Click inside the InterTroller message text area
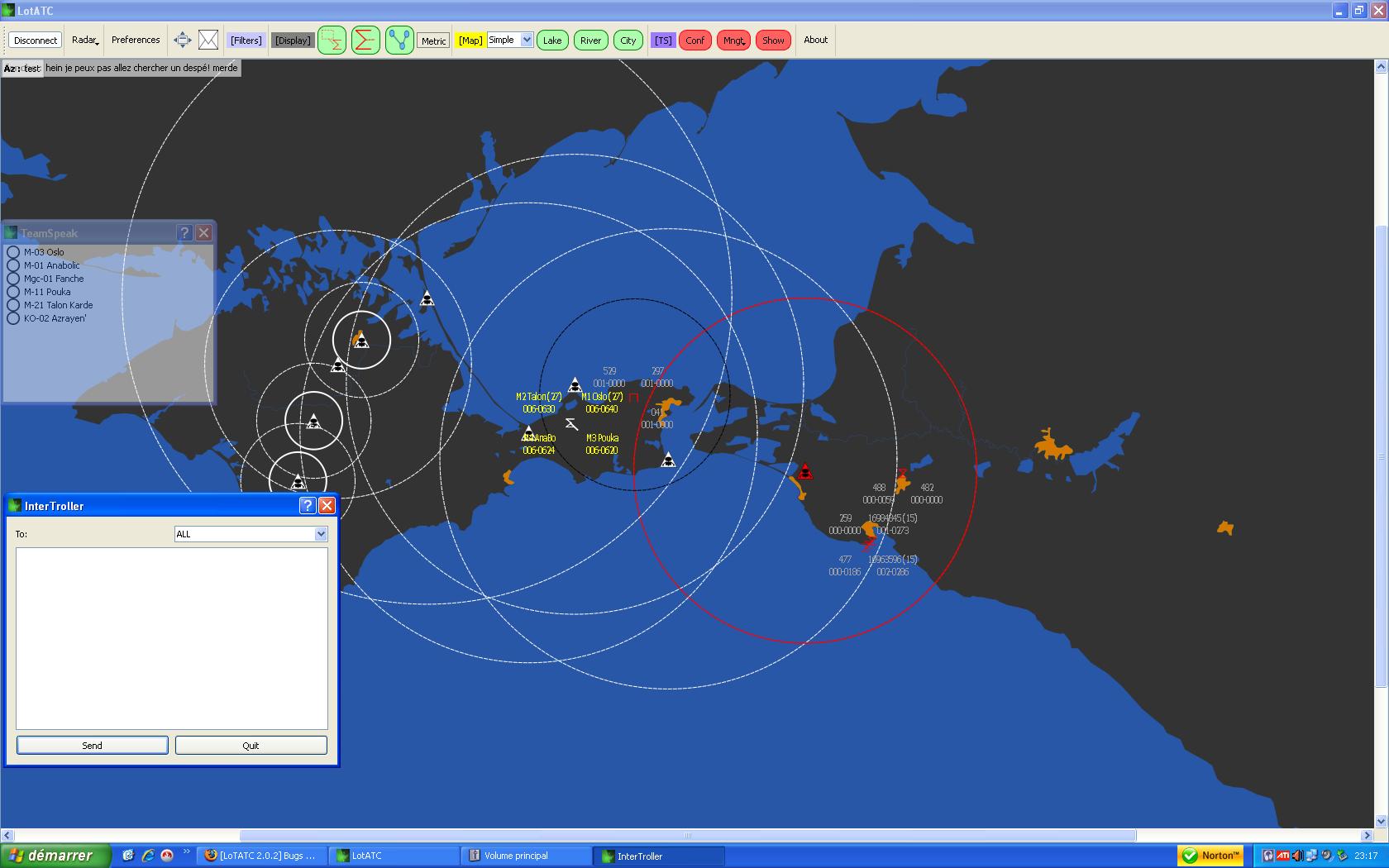Screen dimensions: 1389x868 (172, 638)
